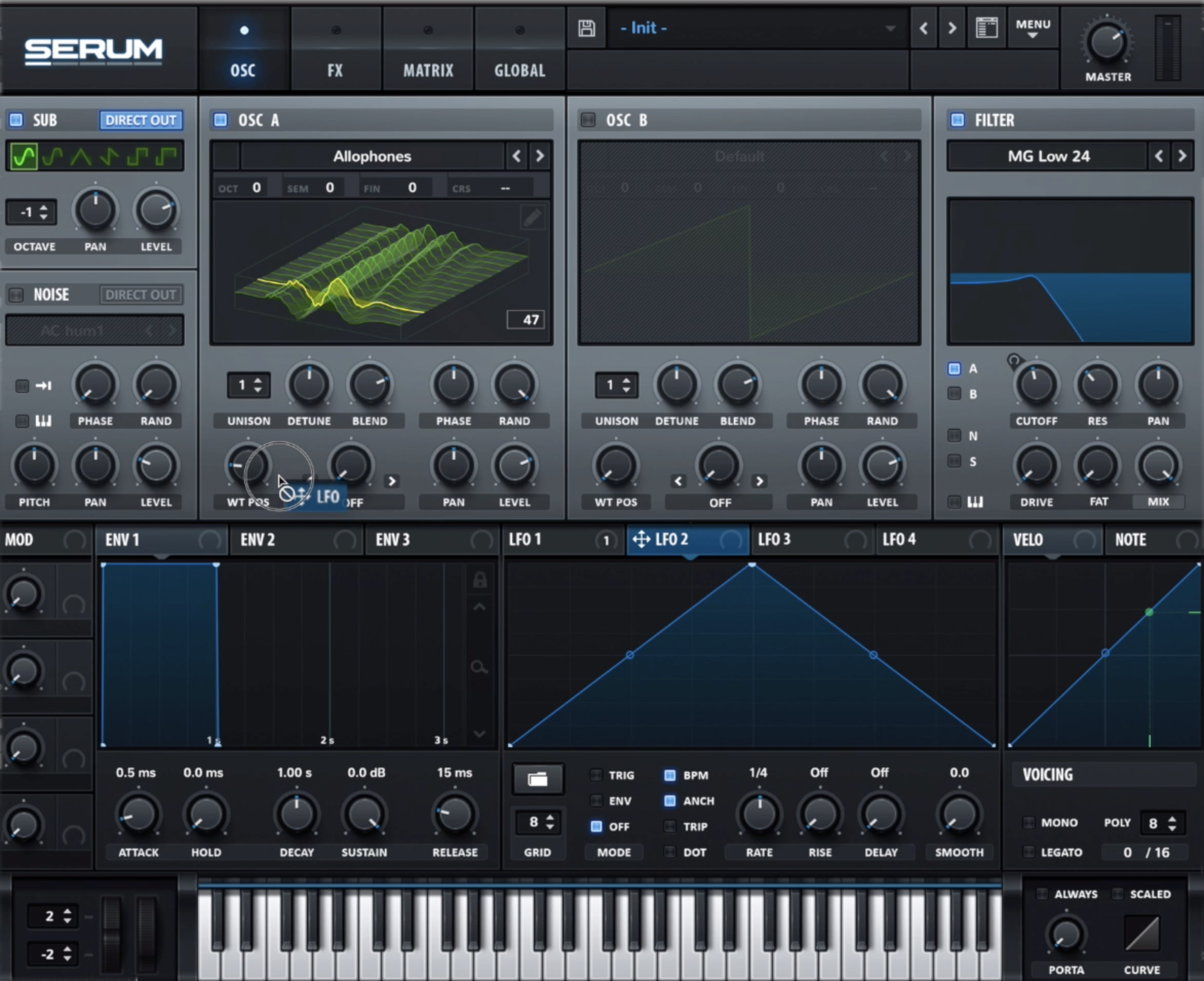This screenshot has height=981, width=1204.
Task: Open the LFO shape folder icon
Action: pos(536,779)
